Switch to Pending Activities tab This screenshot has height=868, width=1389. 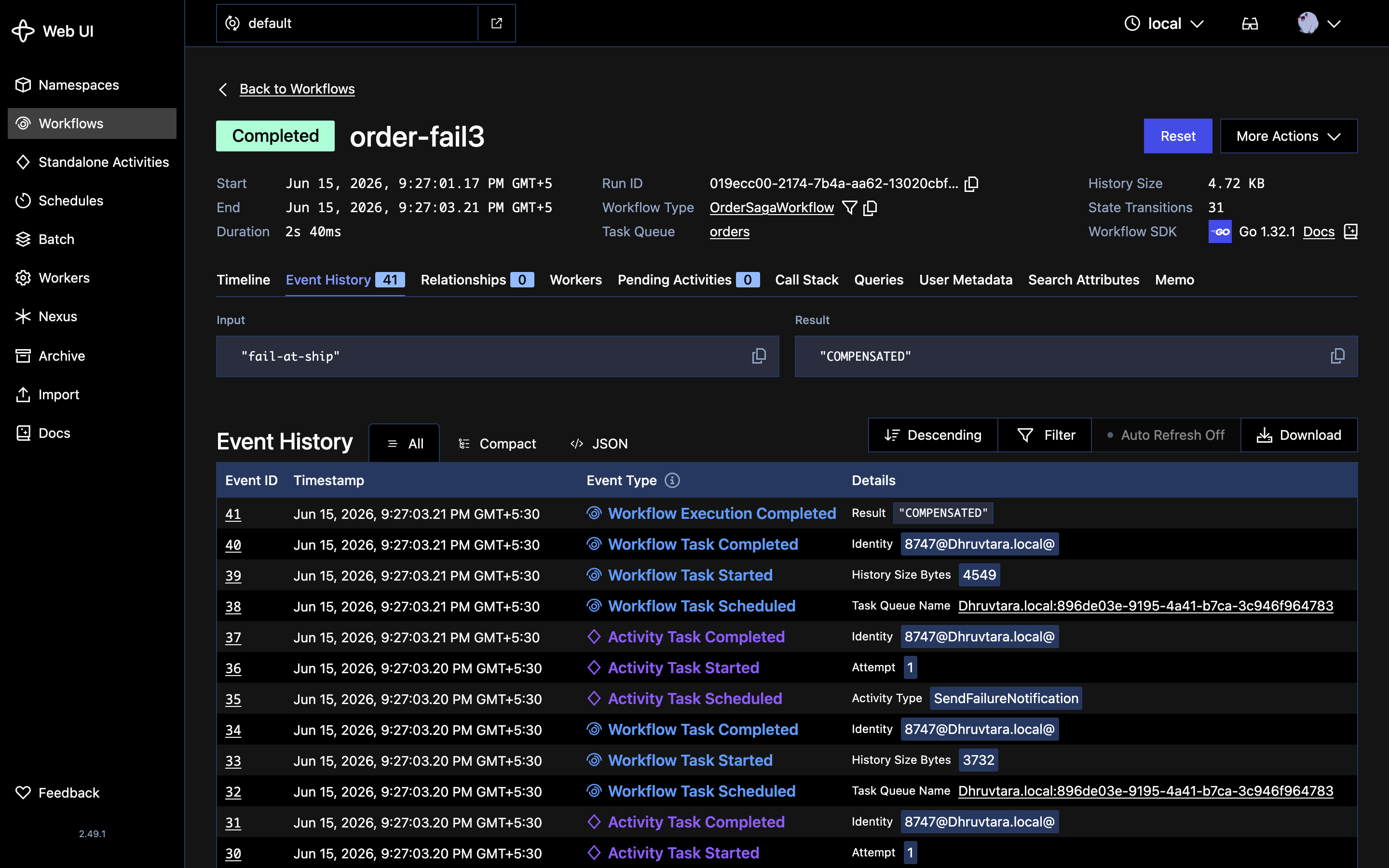point(688,280)
